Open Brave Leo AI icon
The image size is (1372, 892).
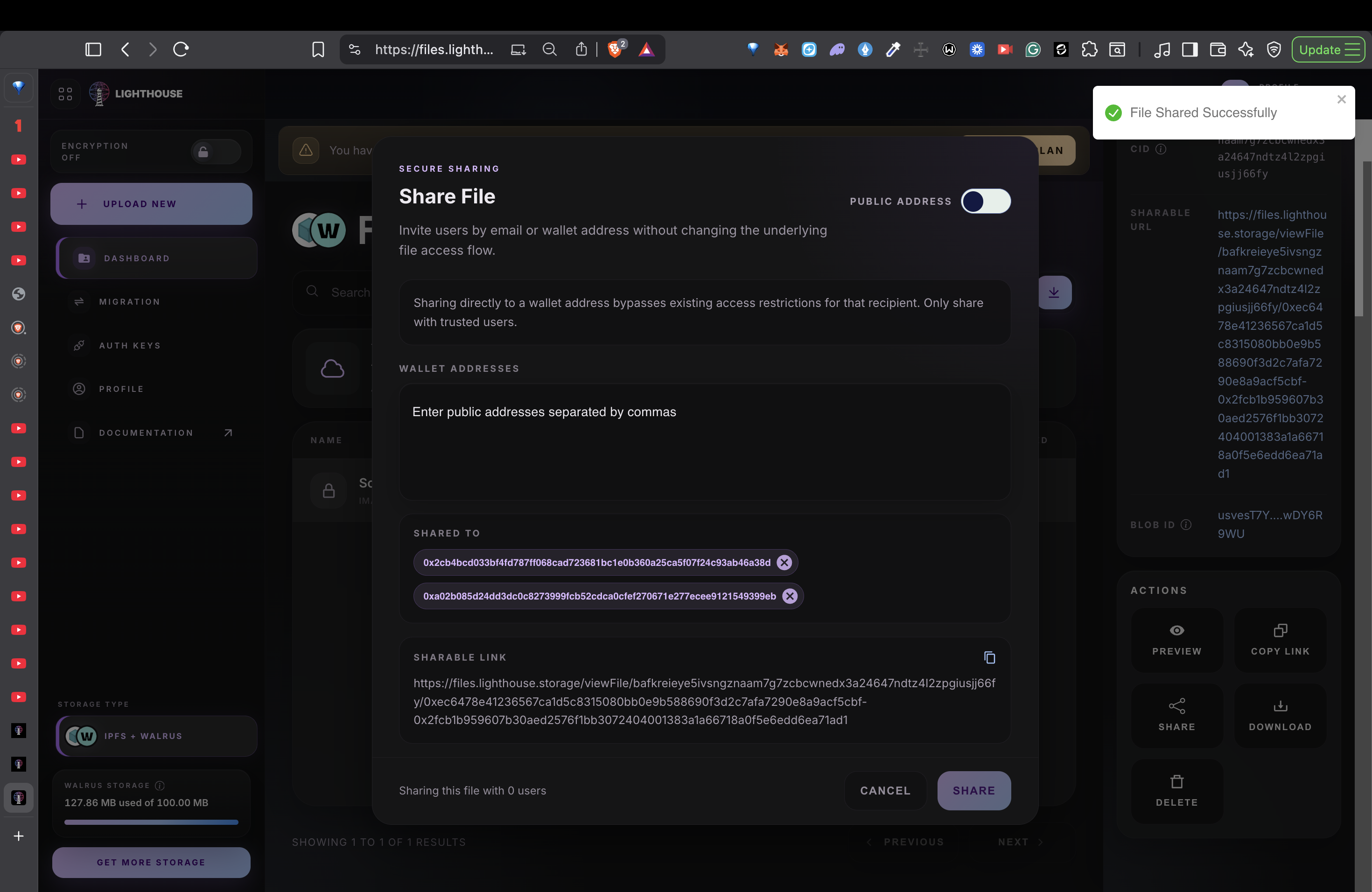[x=1246, y=49]
